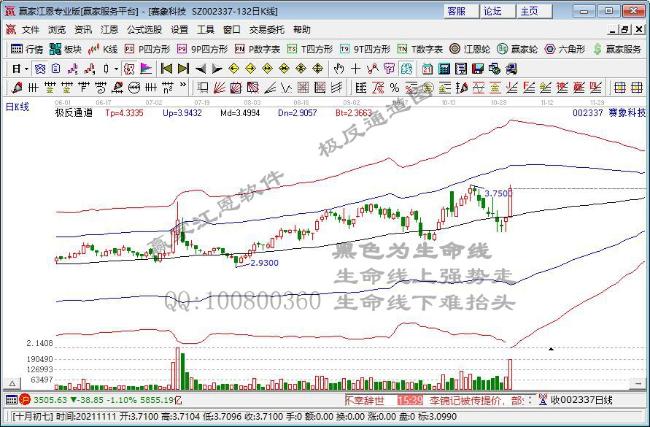Click the 极反通道 indicator name
The width and height of the screenshot is (650, 427).
(x=74, y=112)
